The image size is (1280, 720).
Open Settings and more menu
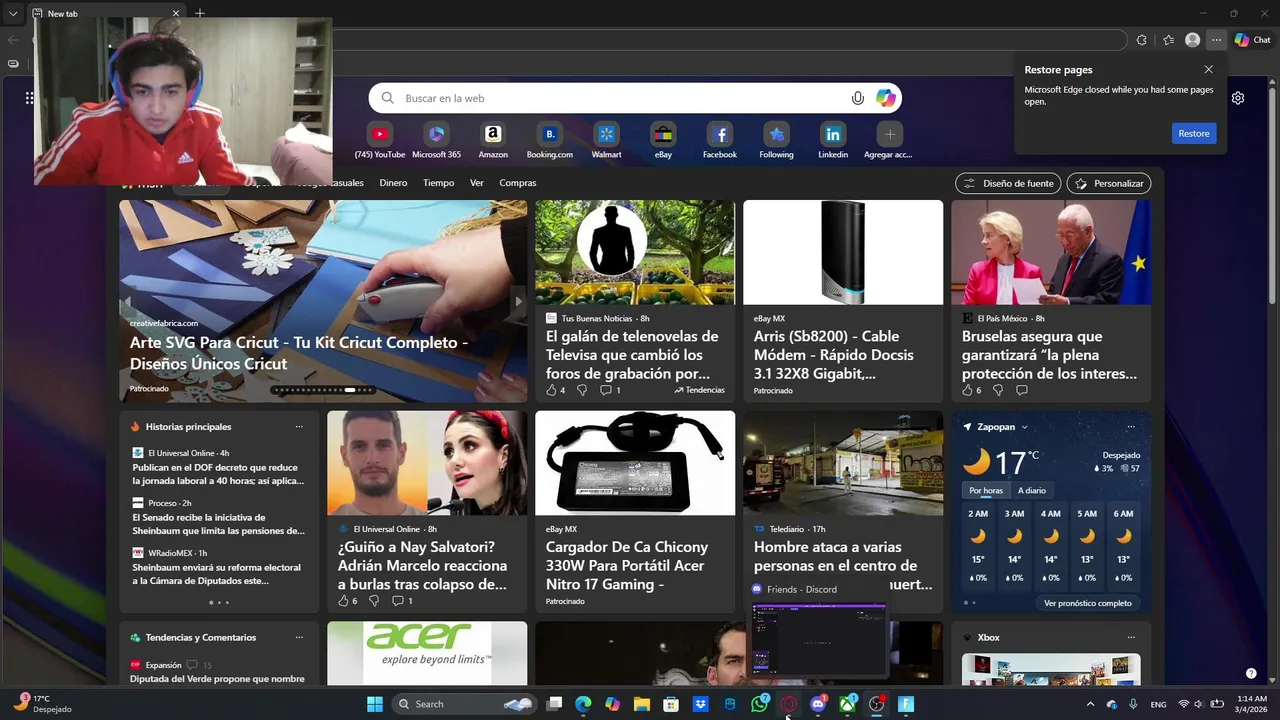point(1216,40)
